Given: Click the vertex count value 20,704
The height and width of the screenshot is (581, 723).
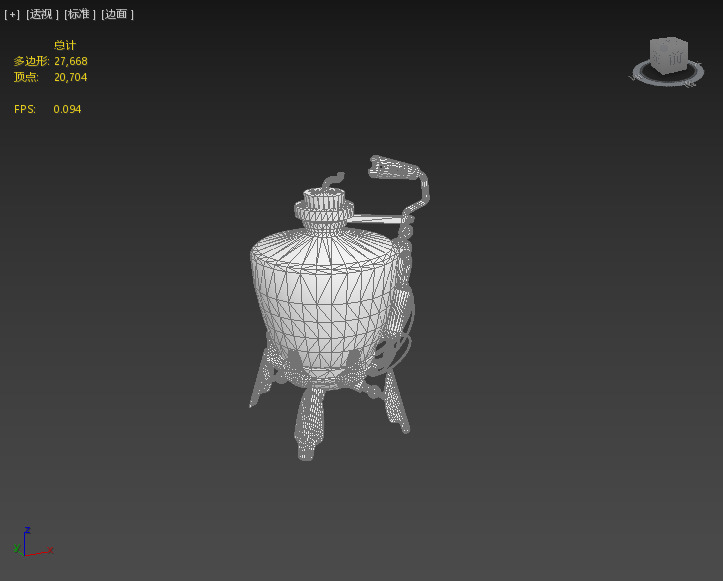Looking at the screenshot, I should 71,77.
